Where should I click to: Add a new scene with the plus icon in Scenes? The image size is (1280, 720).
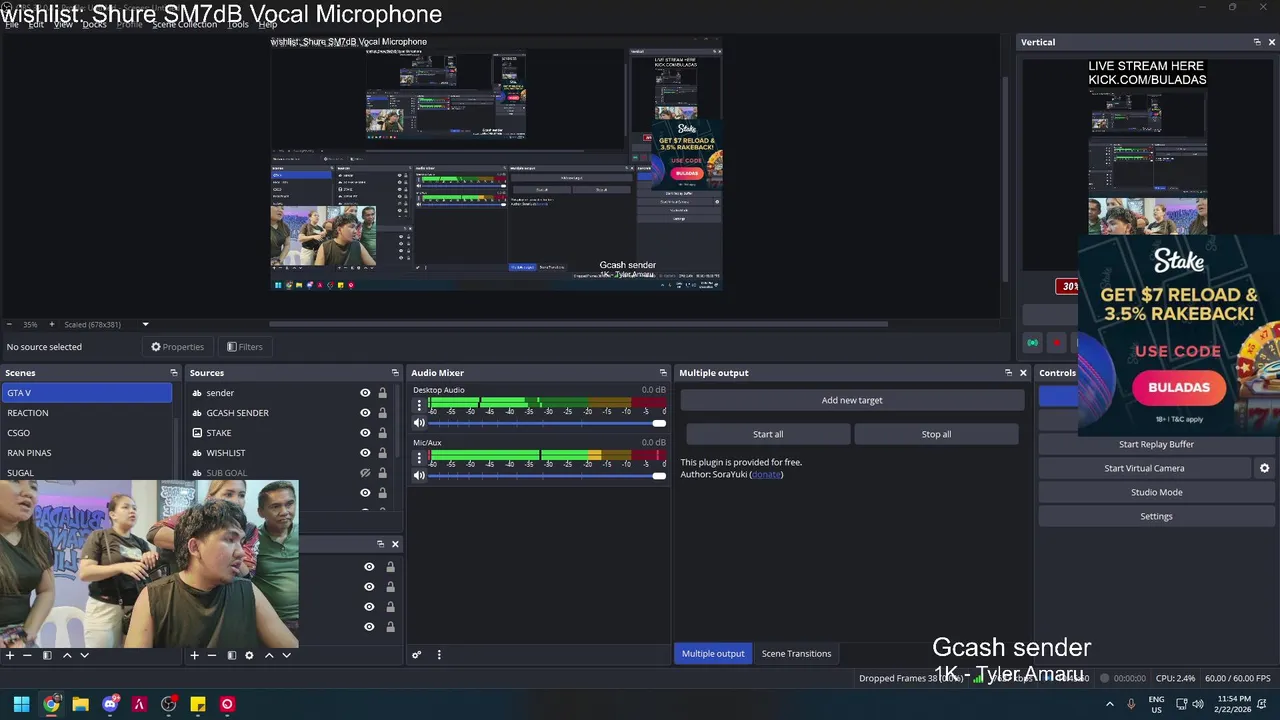[10, 655]
